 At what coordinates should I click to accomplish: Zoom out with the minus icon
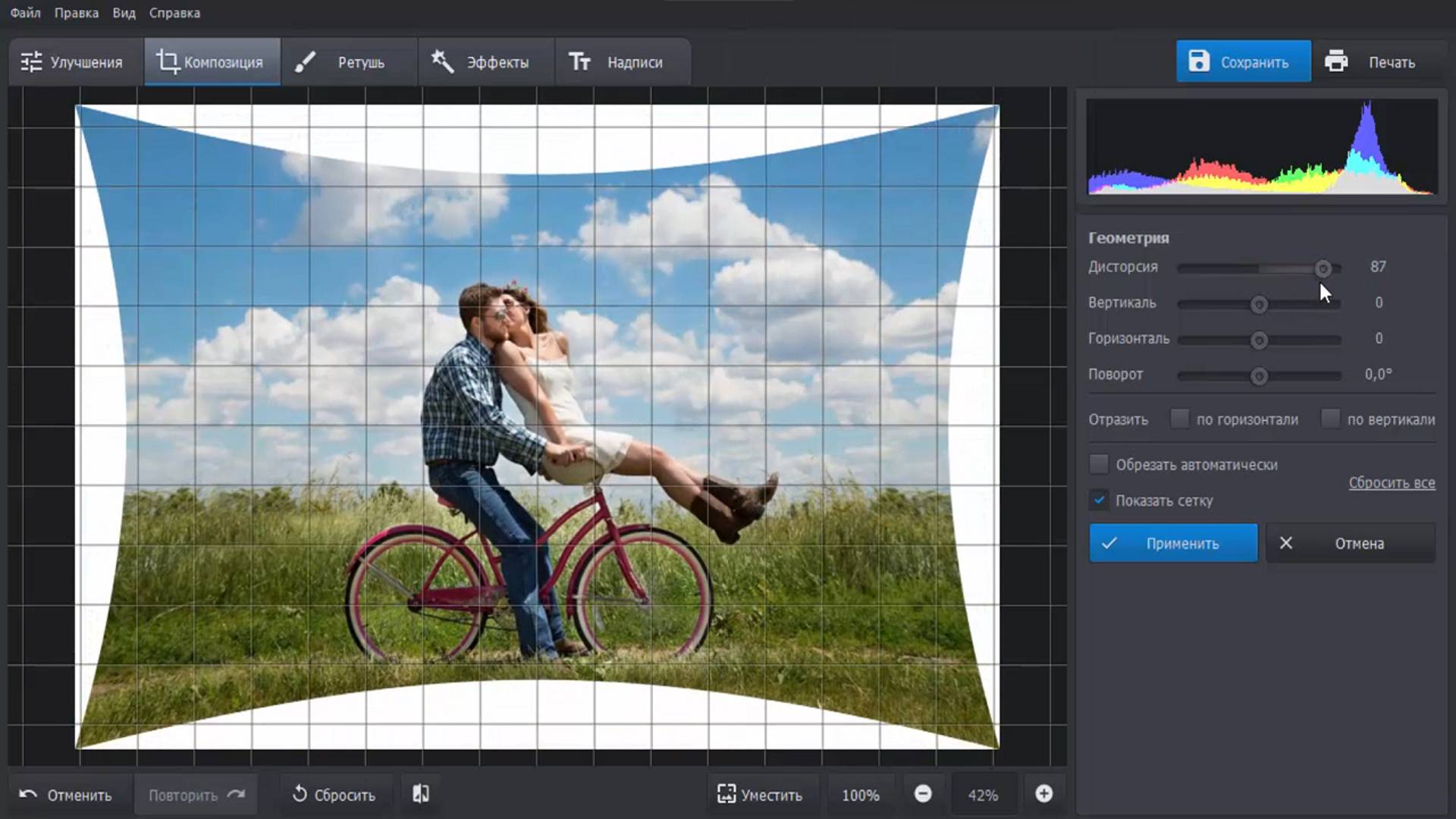pos(923,794)
